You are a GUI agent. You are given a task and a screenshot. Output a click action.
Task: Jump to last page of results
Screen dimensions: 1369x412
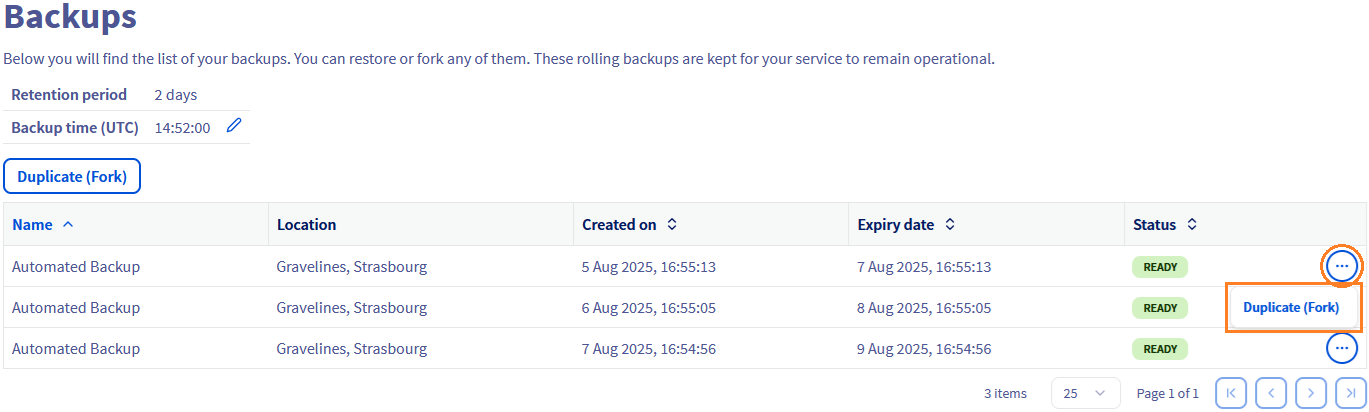click(x=1351, y=393)
